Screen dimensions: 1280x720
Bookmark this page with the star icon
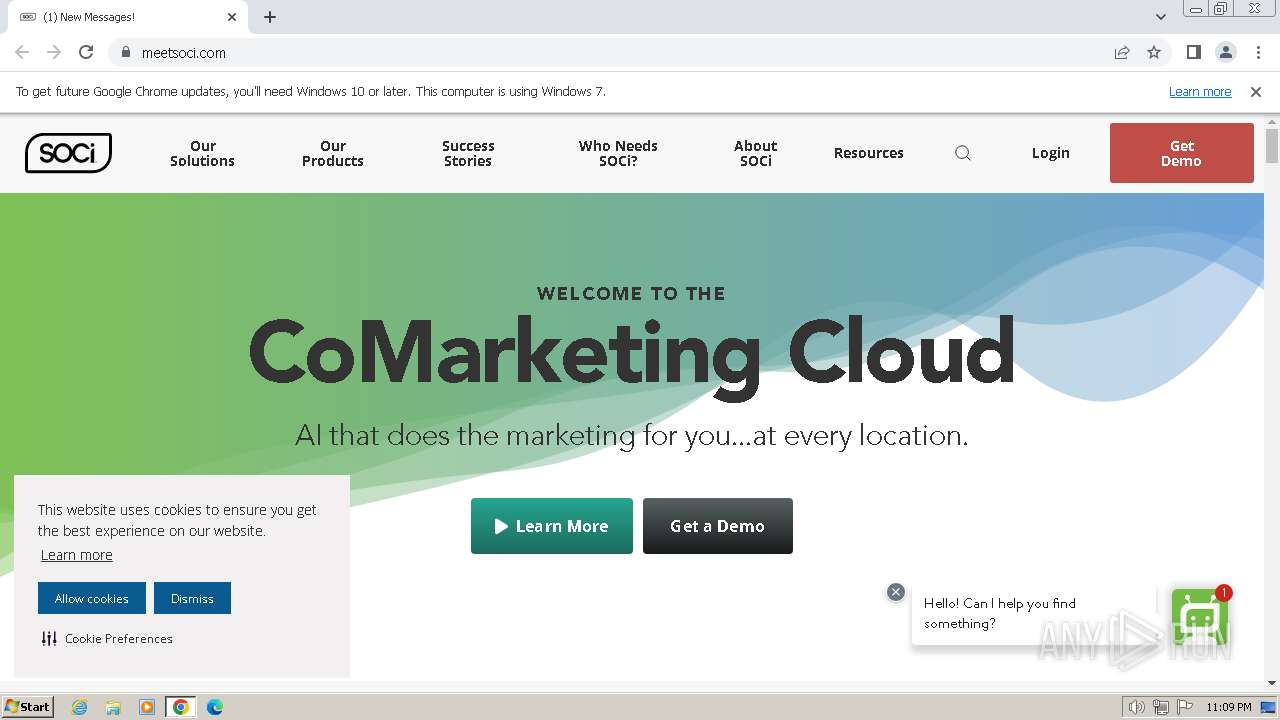1154,52
